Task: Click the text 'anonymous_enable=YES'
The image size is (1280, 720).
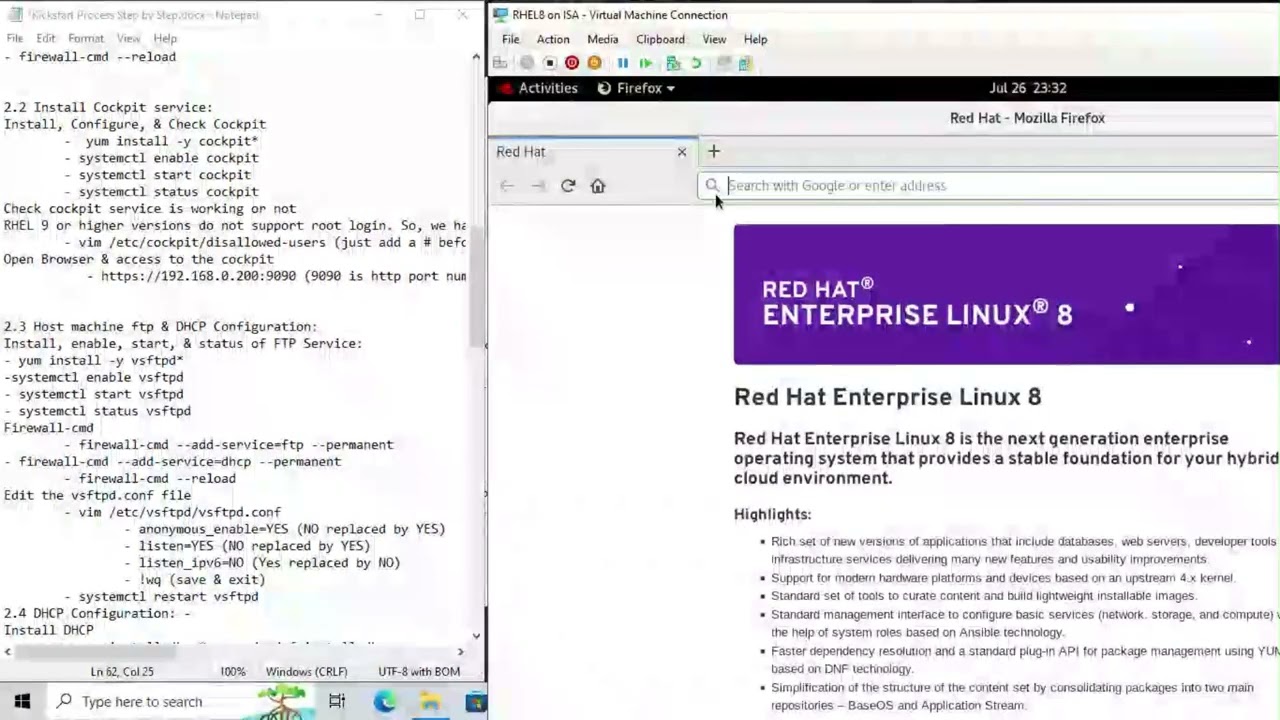Action: tap(214, 529)
